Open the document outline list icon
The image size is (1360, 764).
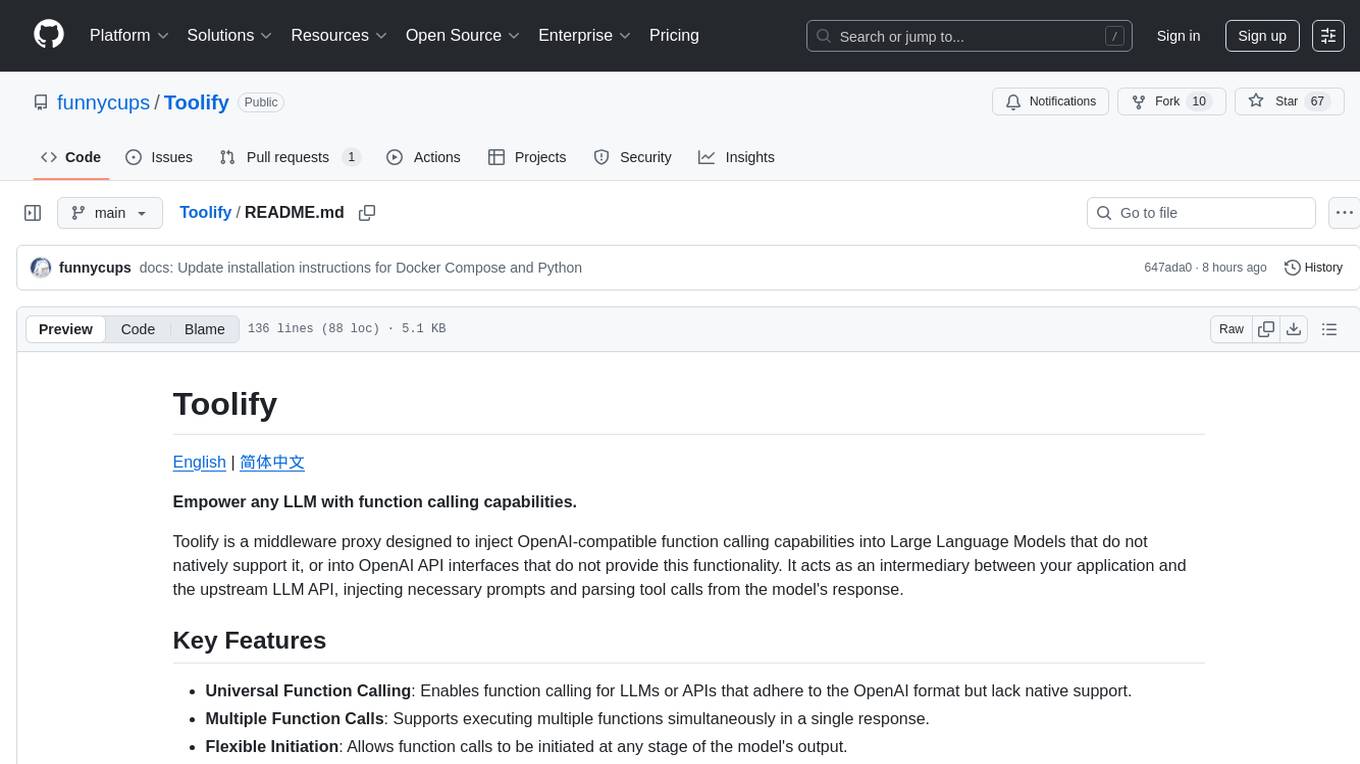pos(1329,329)
